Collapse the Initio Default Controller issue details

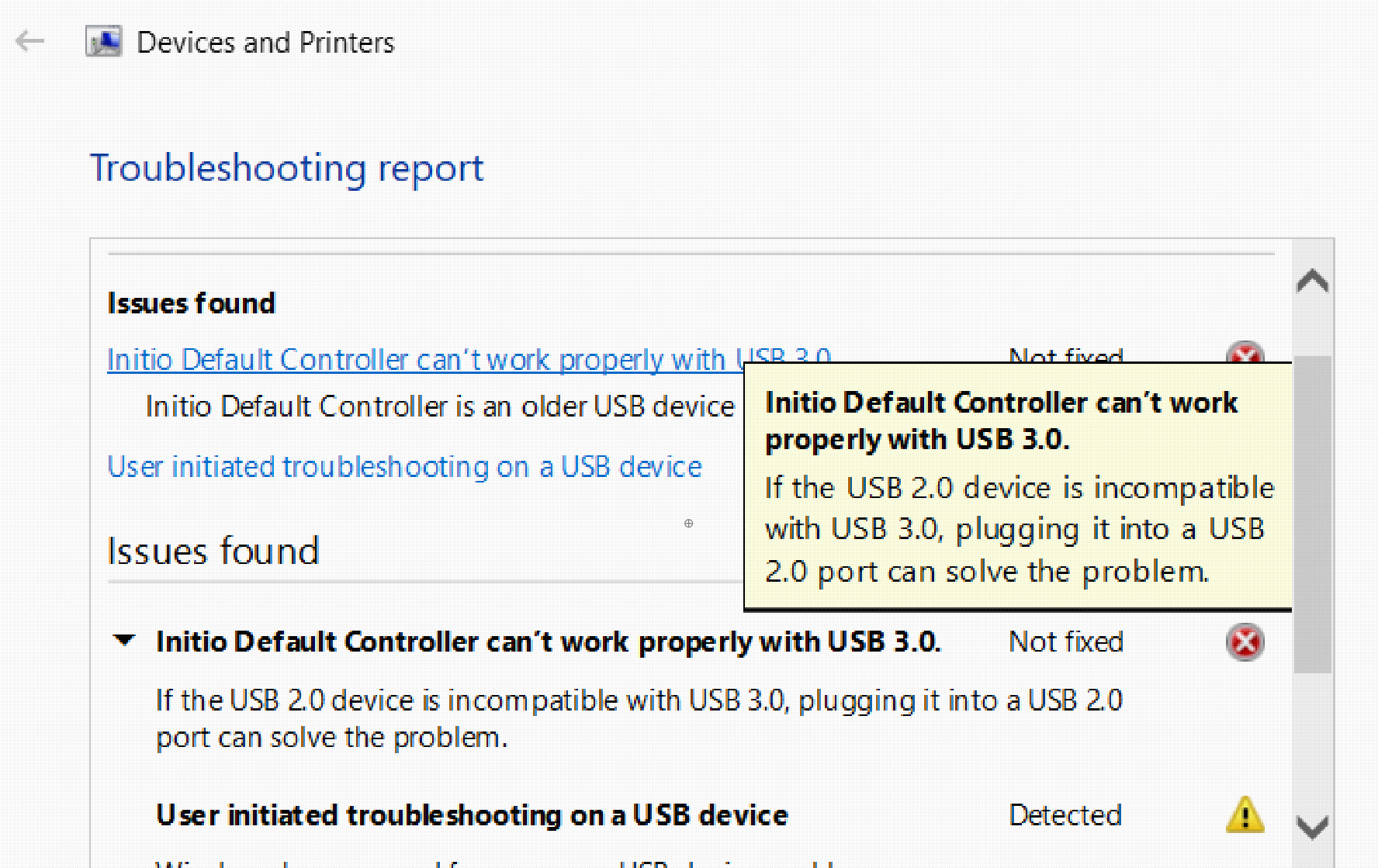pyautogui.click(x=124, y=641)
